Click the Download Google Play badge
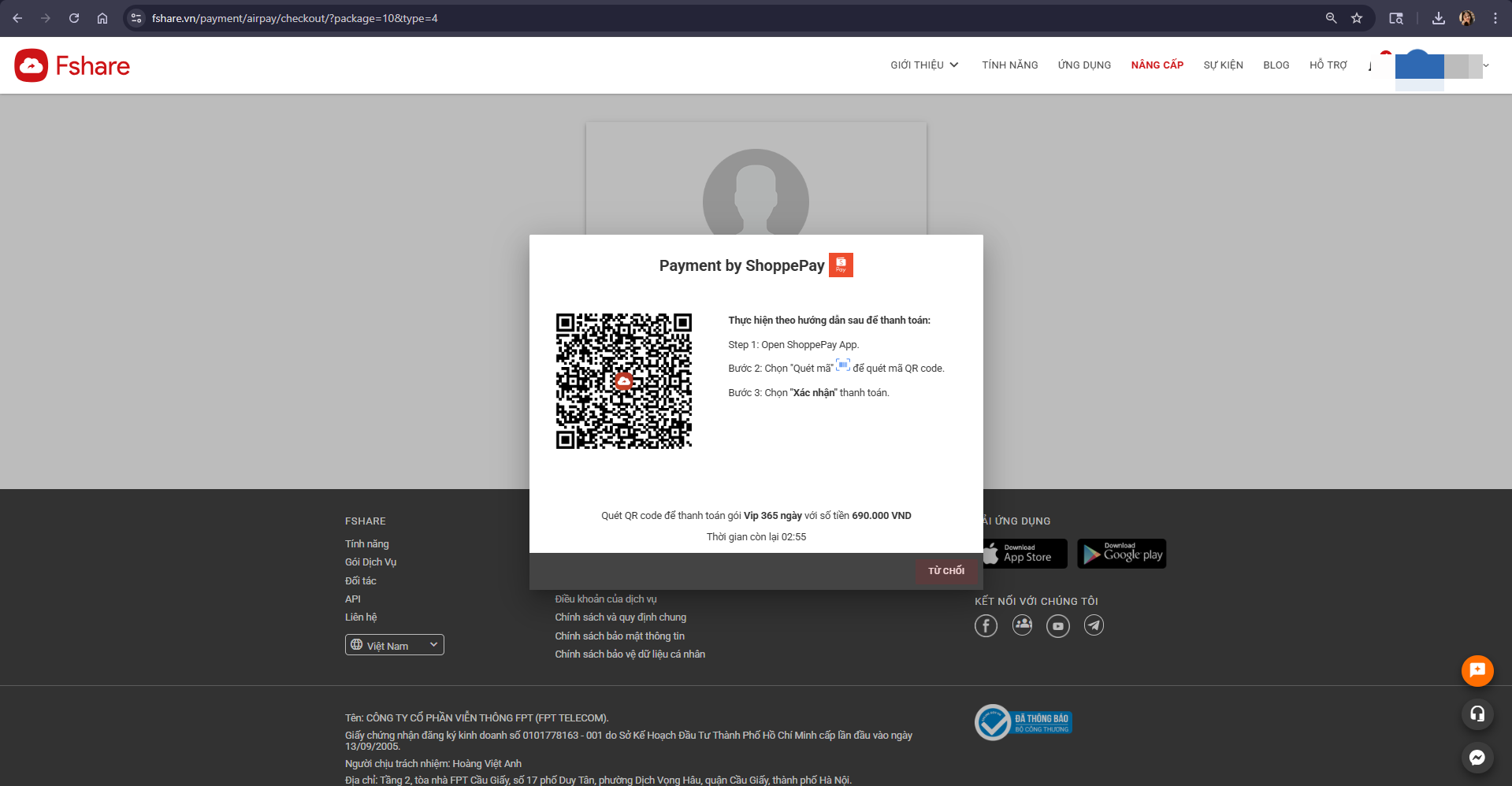The image size is (1512, 786). click(x=1122, y=554)
